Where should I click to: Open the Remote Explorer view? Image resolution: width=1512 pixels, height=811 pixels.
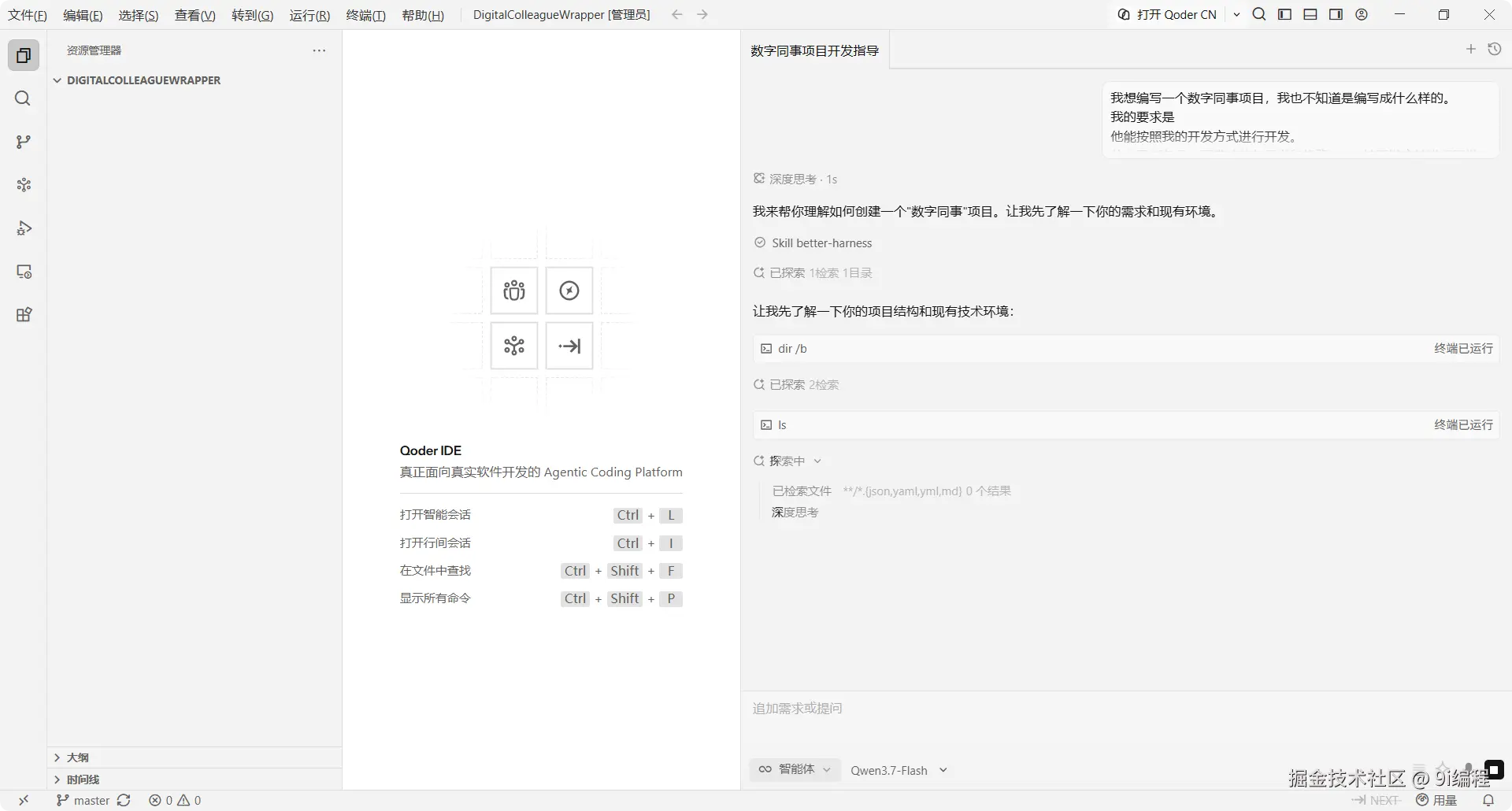pos(24,272)
